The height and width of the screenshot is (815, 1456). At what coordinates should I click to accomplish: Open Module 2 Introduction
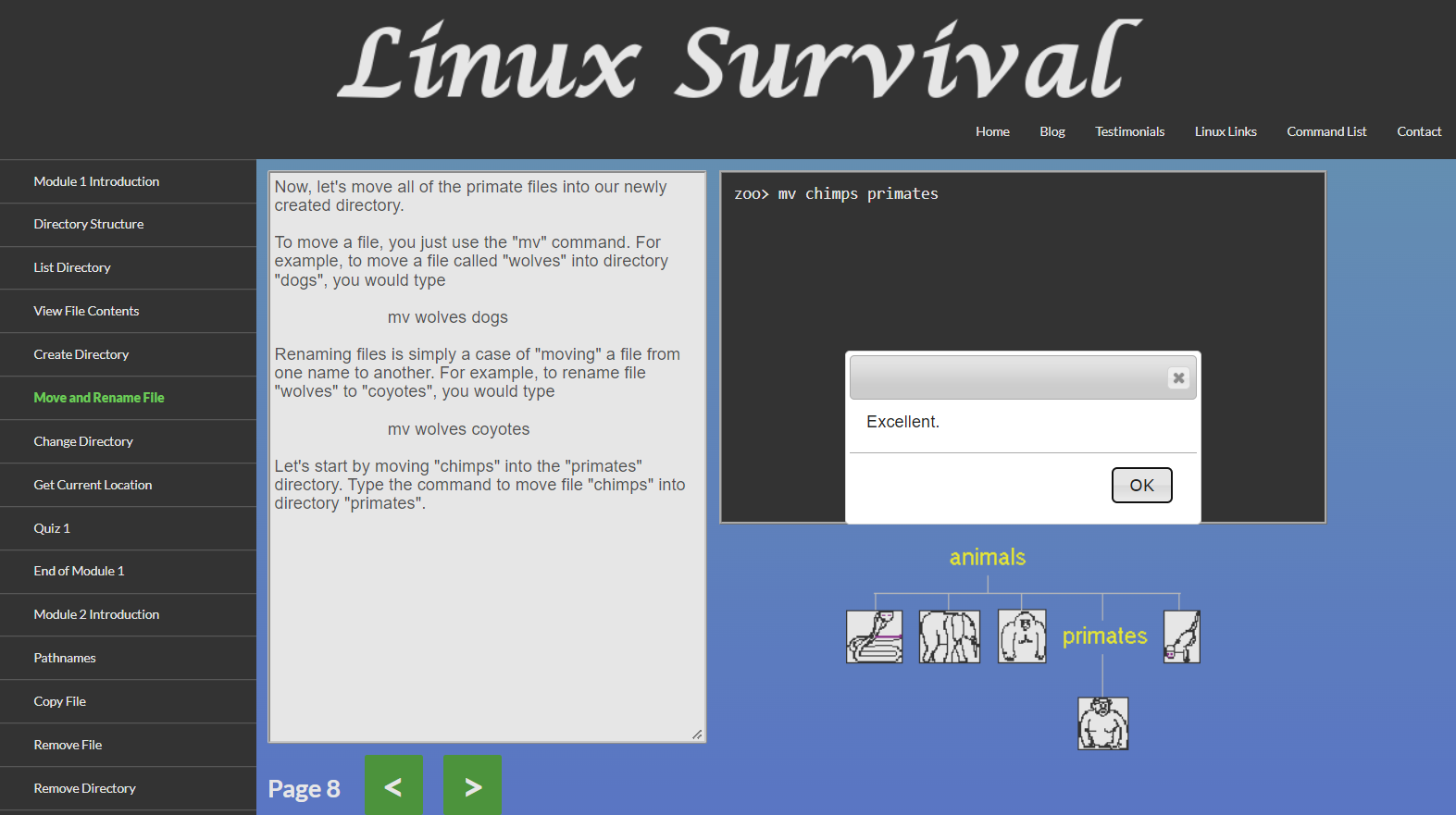(x=128, y=614)
